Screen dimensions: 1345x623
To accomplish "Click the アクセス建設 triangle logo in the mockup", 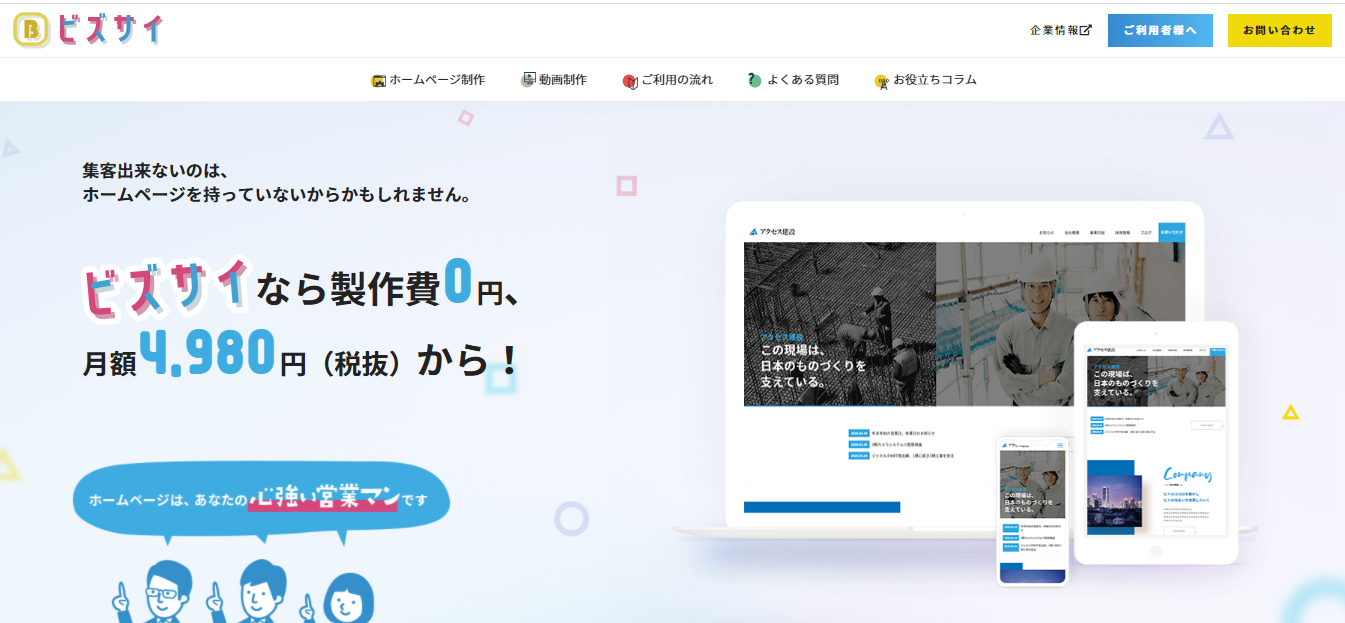I will (x=753, y=231).
